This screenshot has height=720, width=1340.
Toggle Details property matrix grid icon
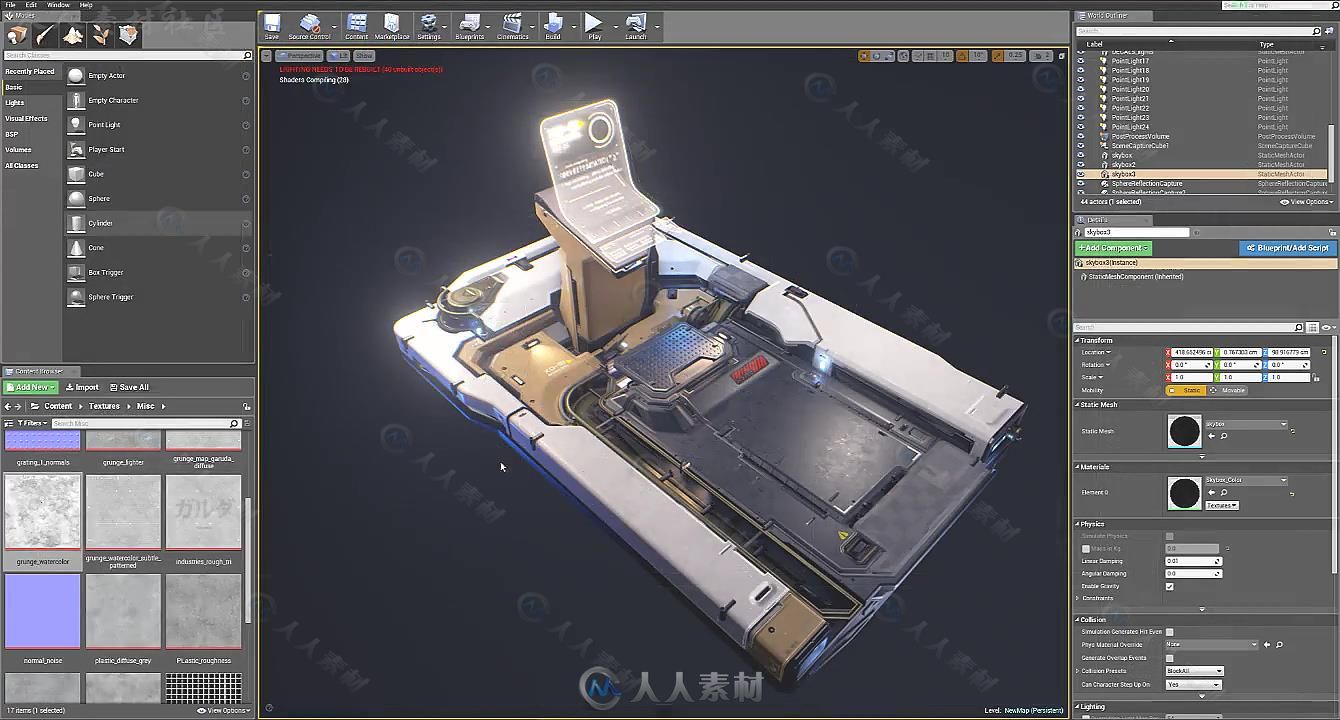coord(1313,327)
